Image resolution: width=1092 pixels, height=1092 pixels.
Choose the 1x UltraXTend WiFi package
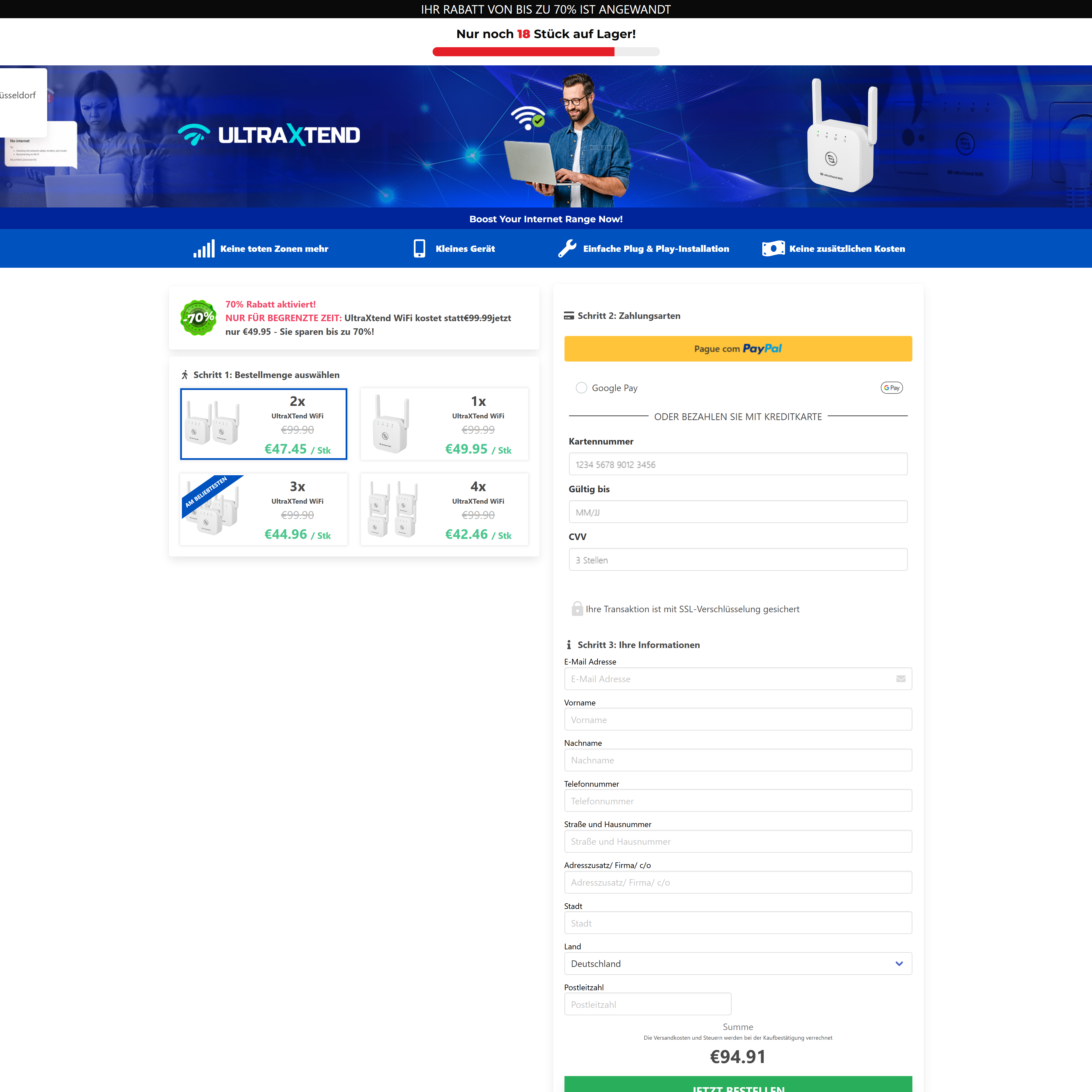pos(444,424)
